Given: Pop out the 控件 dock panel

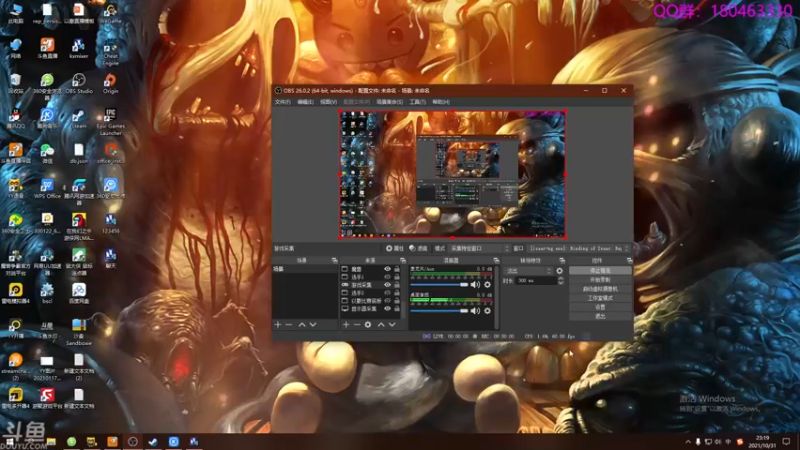Looking at the screenshot, I should point(629,261).
